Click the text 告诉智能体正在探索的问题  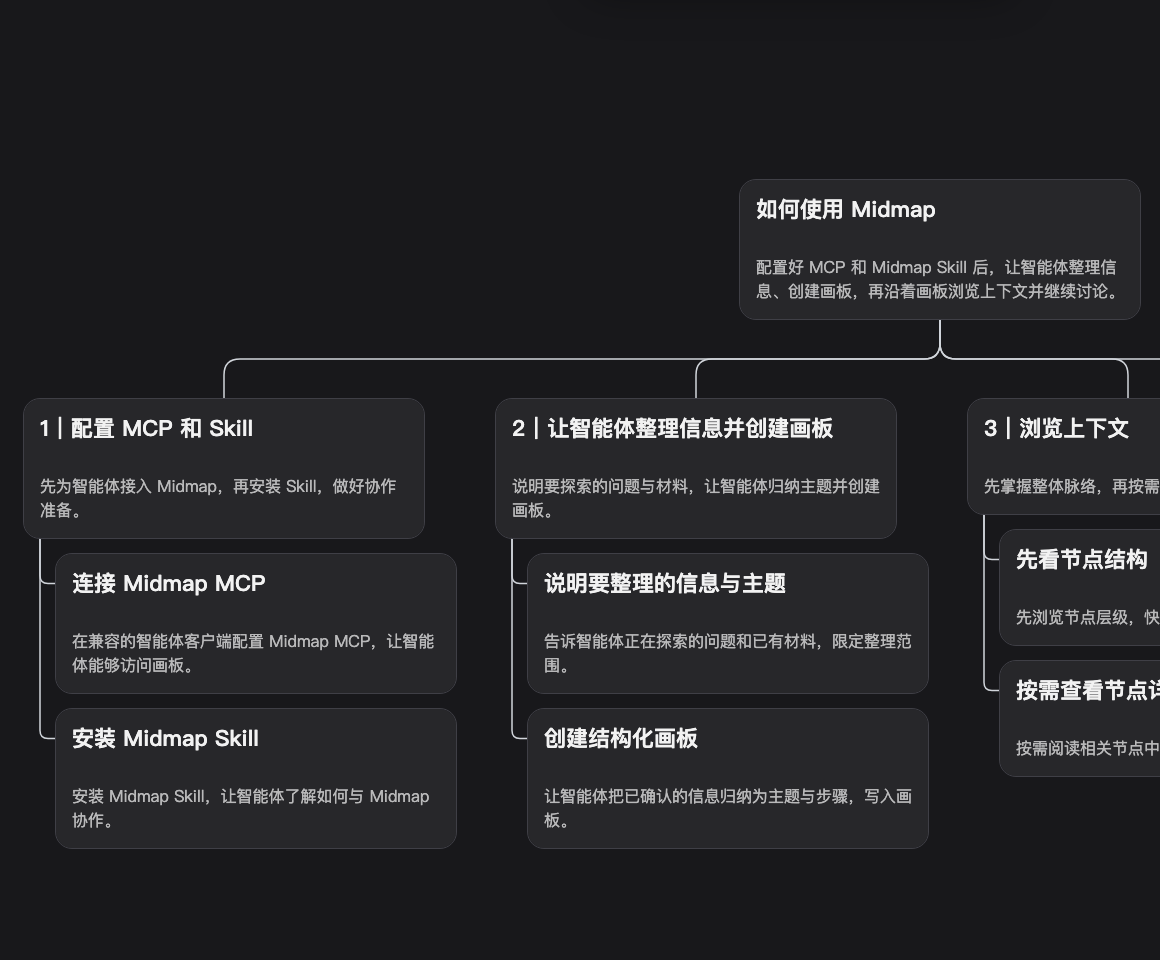pyautogui.click(x=728, y=653)
